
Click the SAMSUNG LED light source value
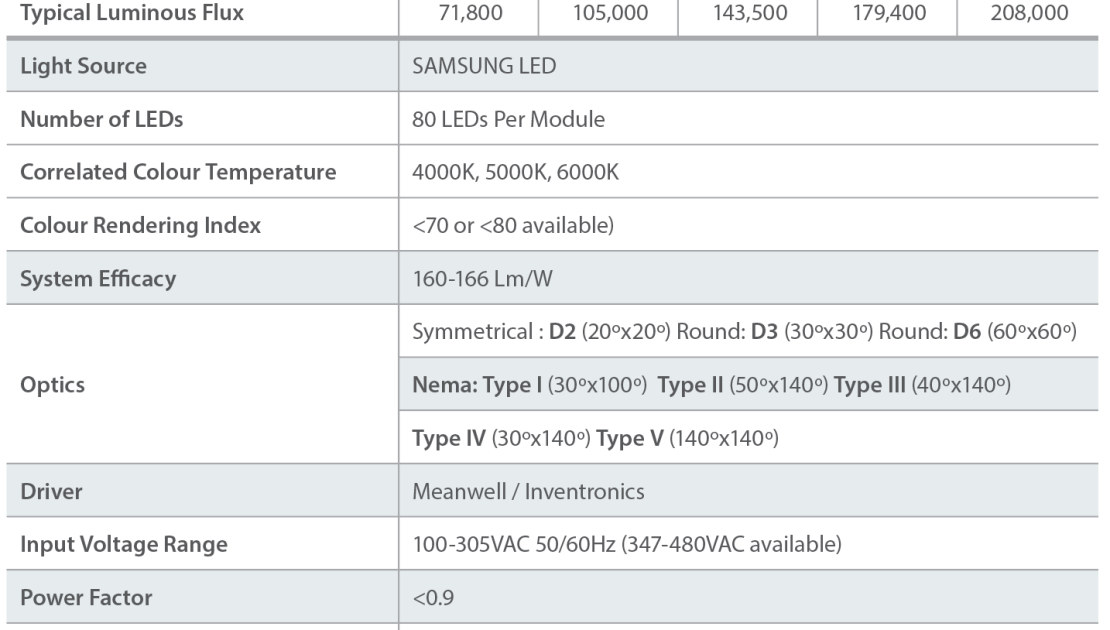coord(484,66)
